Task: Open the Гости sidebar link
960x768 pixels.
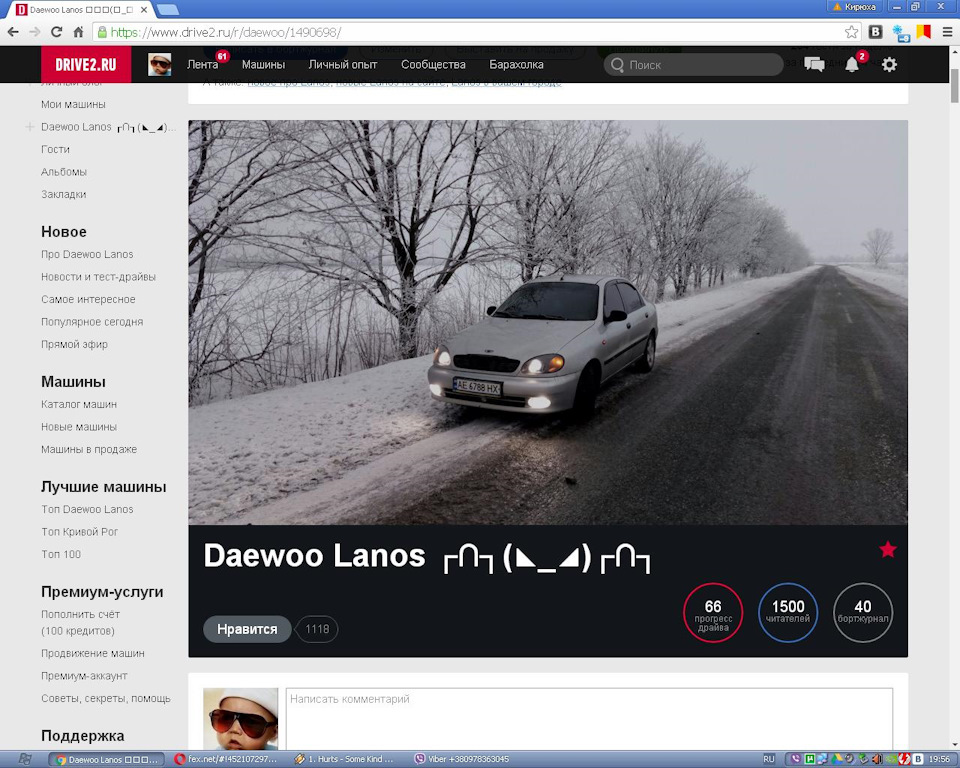Action: point(55,149)
